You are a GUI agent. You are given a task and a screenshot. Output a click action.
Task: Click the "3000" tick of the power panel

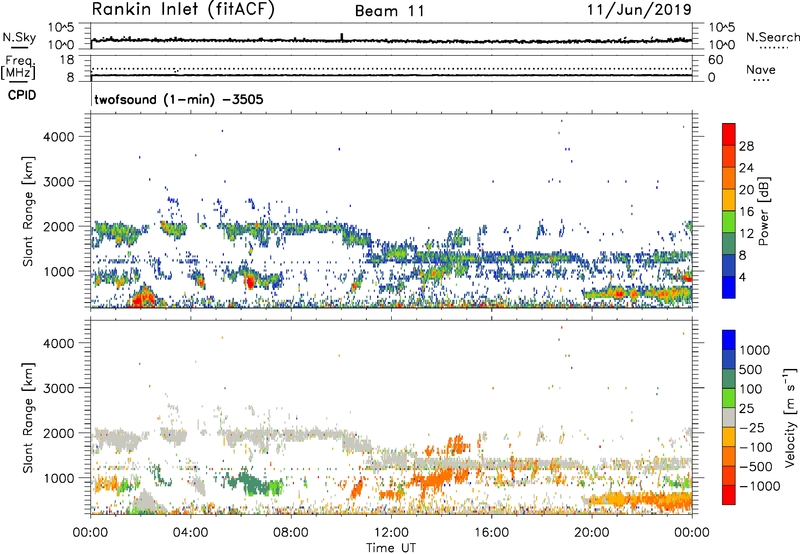[59, 182]
